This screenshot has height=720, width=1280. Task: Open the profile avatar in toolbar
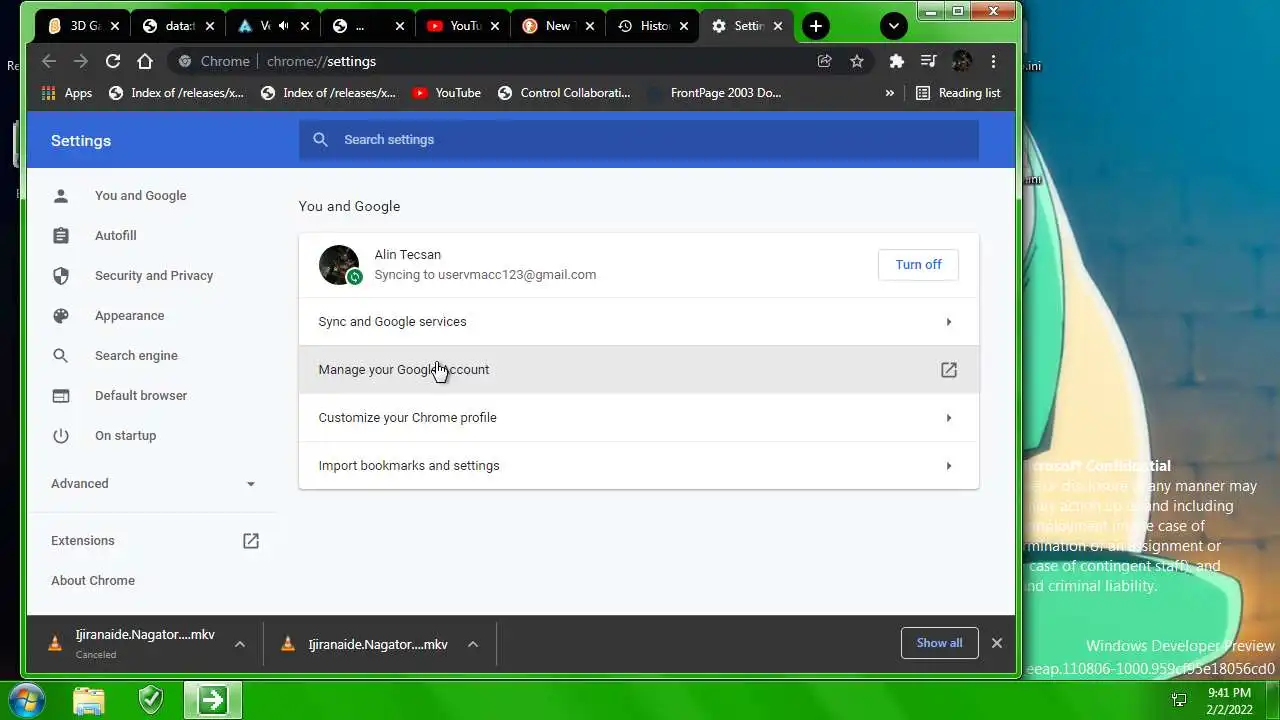click(961, 61)
